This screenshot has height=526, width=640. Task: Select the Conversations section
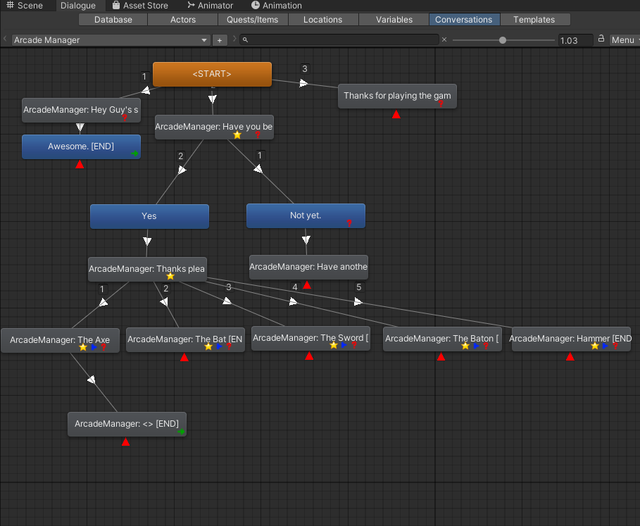coord(464,20)
